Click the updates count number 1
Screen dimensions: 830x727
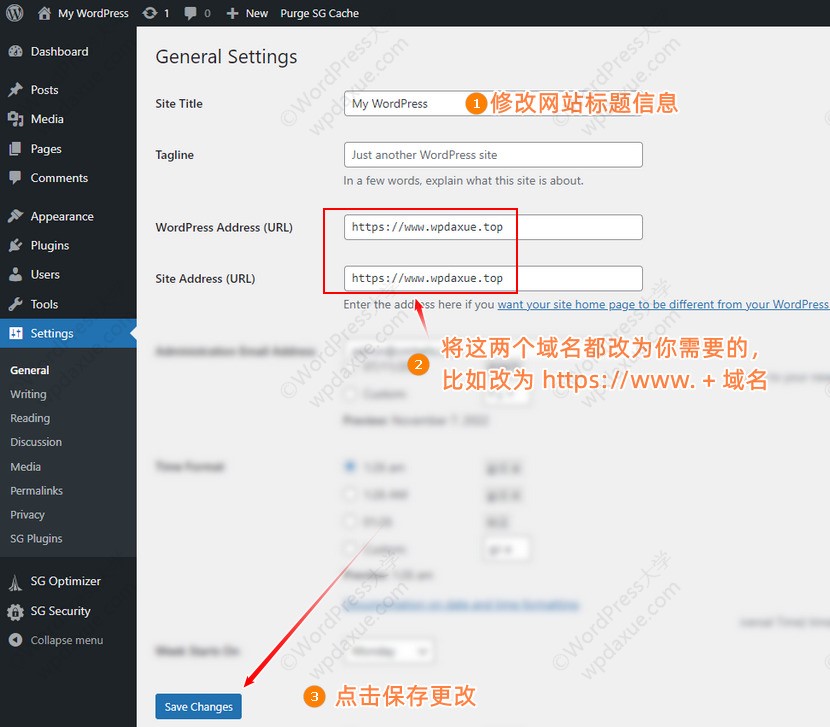(x=166, y=13)
